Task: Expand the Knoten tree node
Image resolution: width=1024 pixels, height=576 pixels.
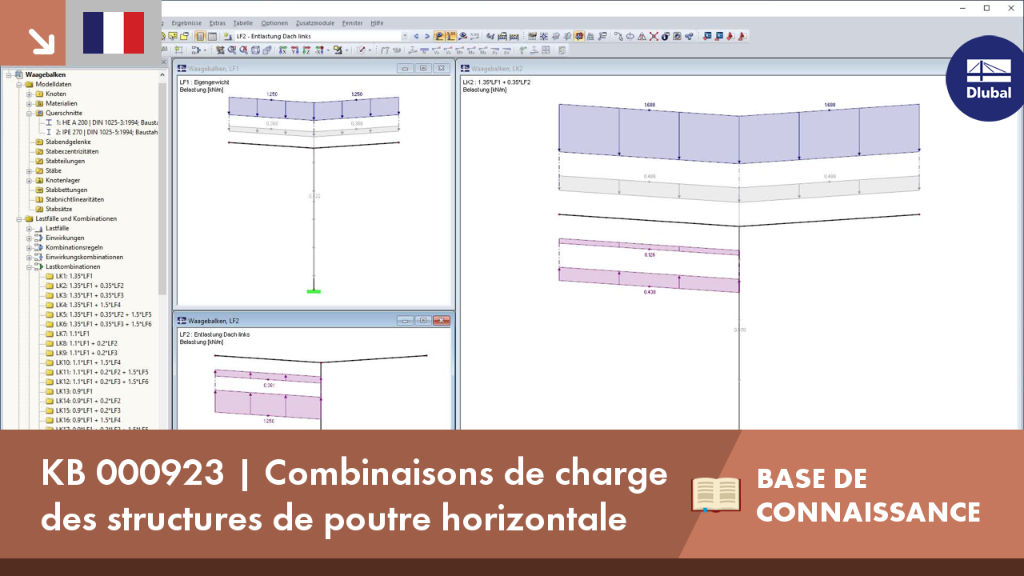Action: (x=29, y=94)
